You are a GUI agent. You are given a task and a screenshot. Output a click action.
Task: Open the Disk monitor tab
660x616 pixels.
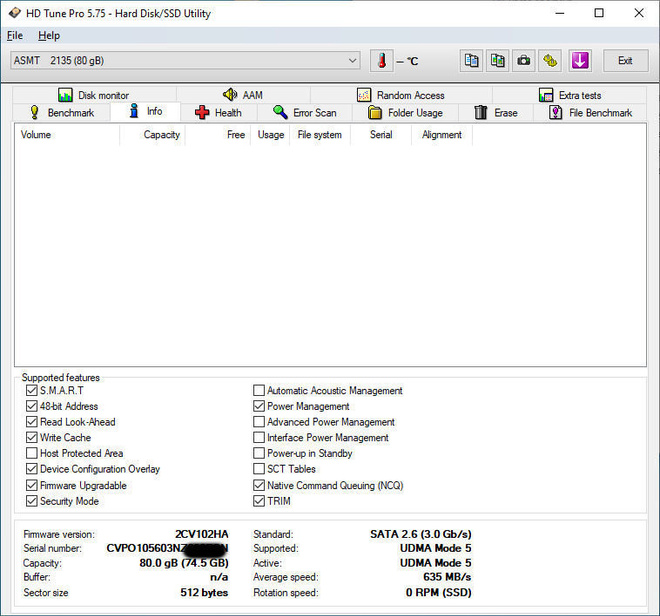(x=94, y=95)
